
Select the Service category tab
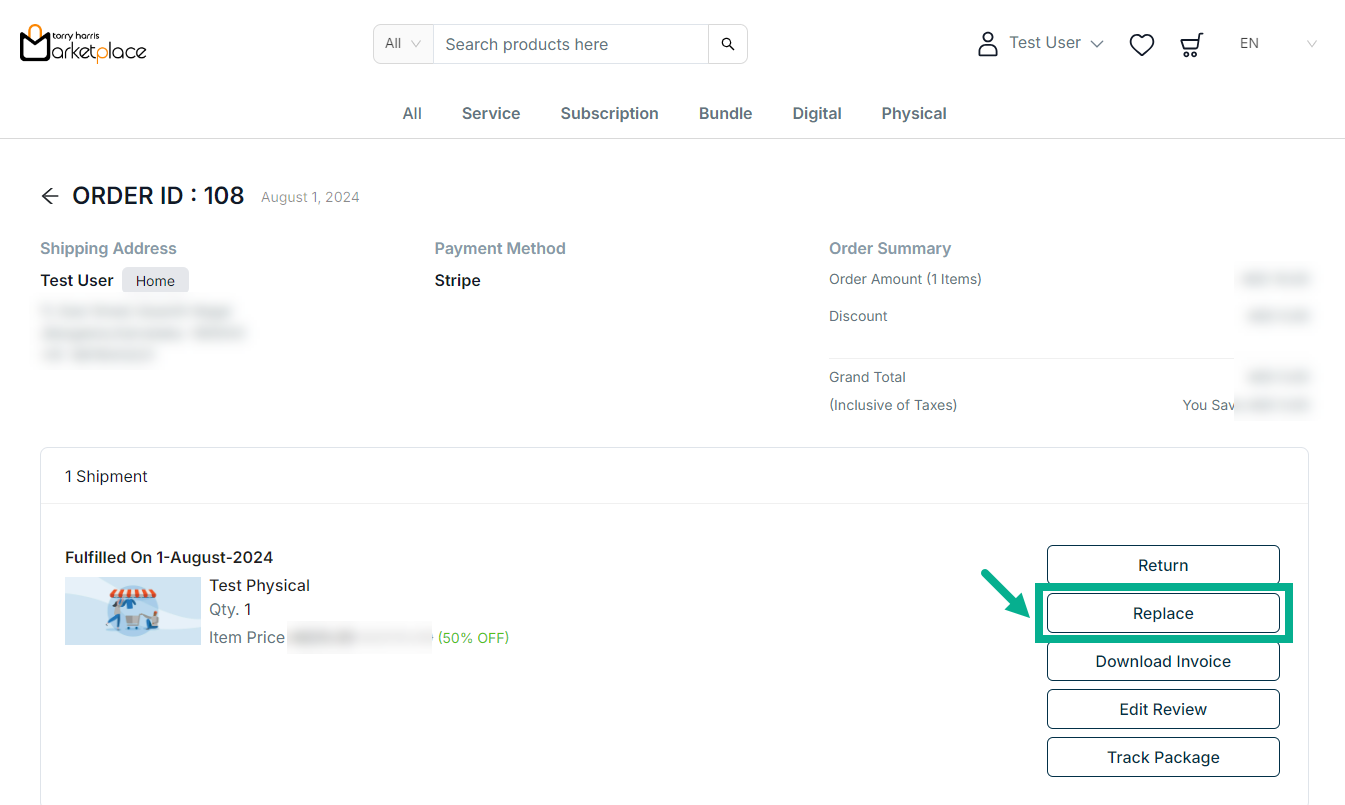pyautogui.click(x=490, y=113)
